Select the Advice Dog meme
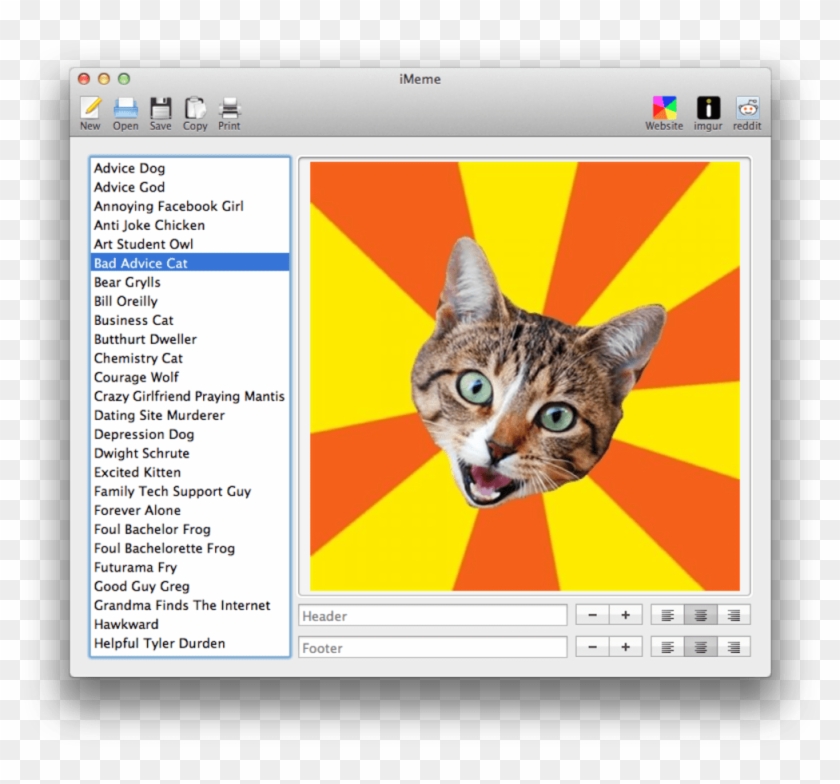Viewport: 840px width, 784px height. tap(129, 168)
